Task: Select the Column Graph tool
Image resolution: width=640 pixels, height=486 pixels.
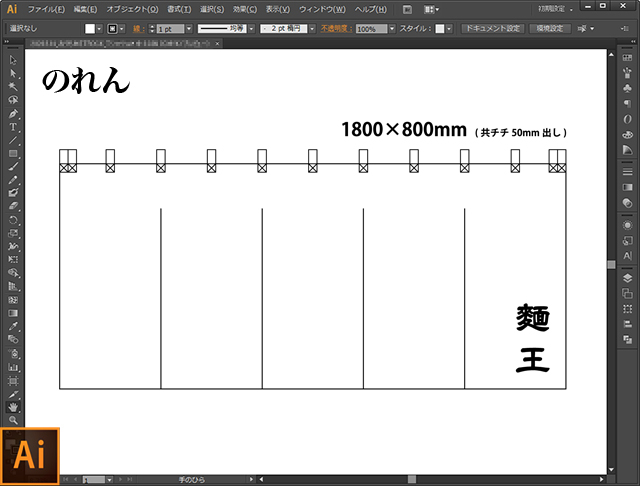Action: (x=13, y=367)
